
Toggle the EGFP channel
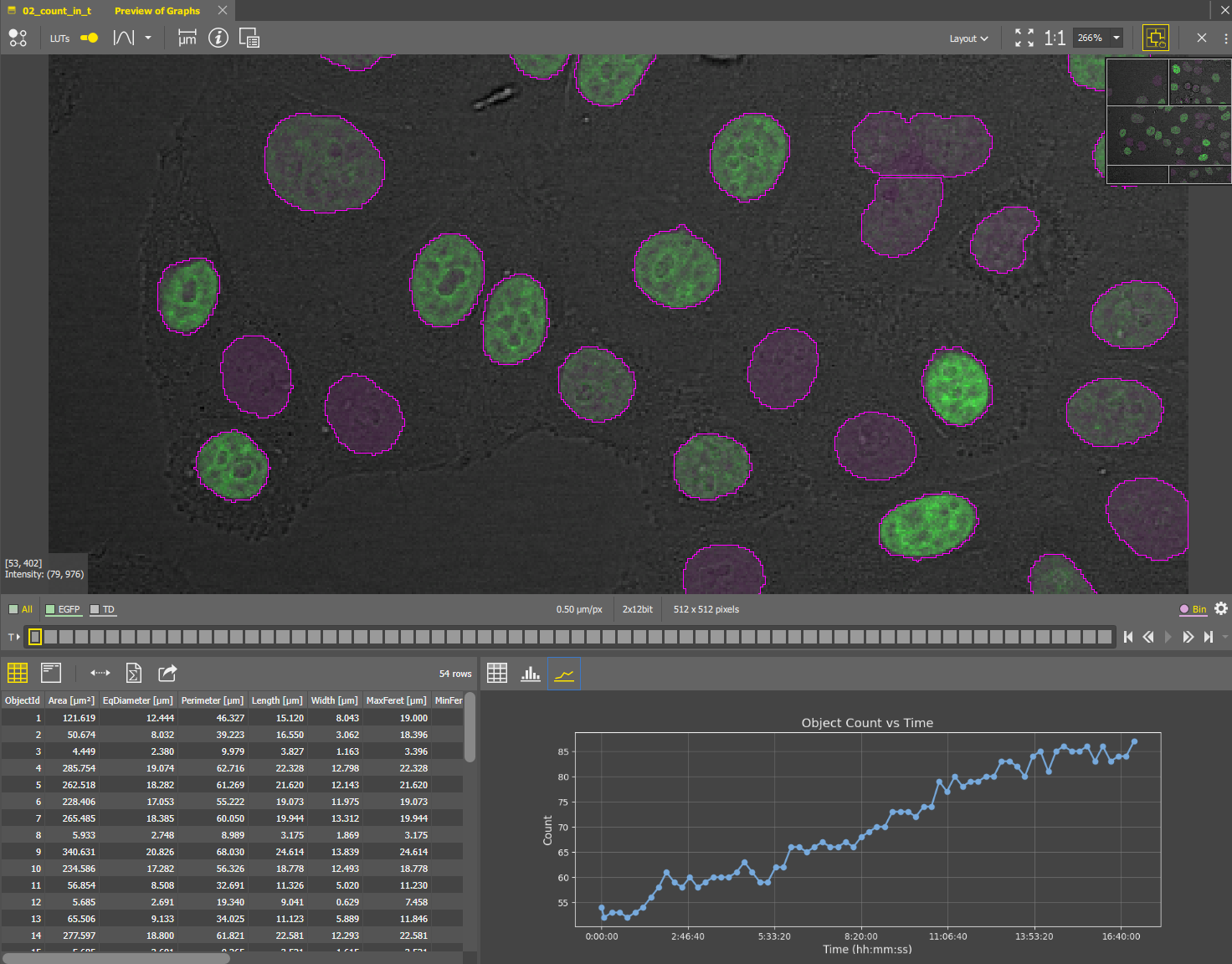[64, 609]
